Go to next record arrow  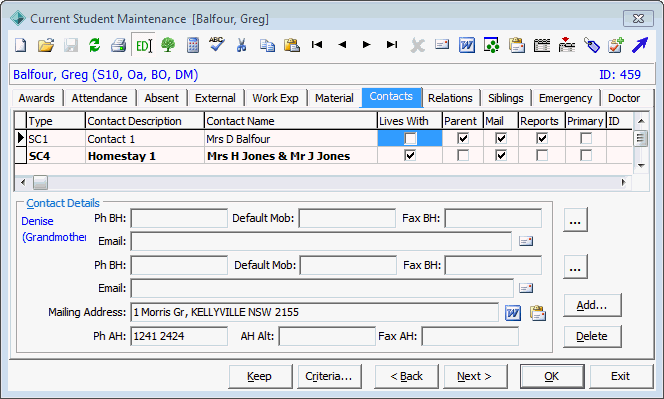click(x=367, y=44)
